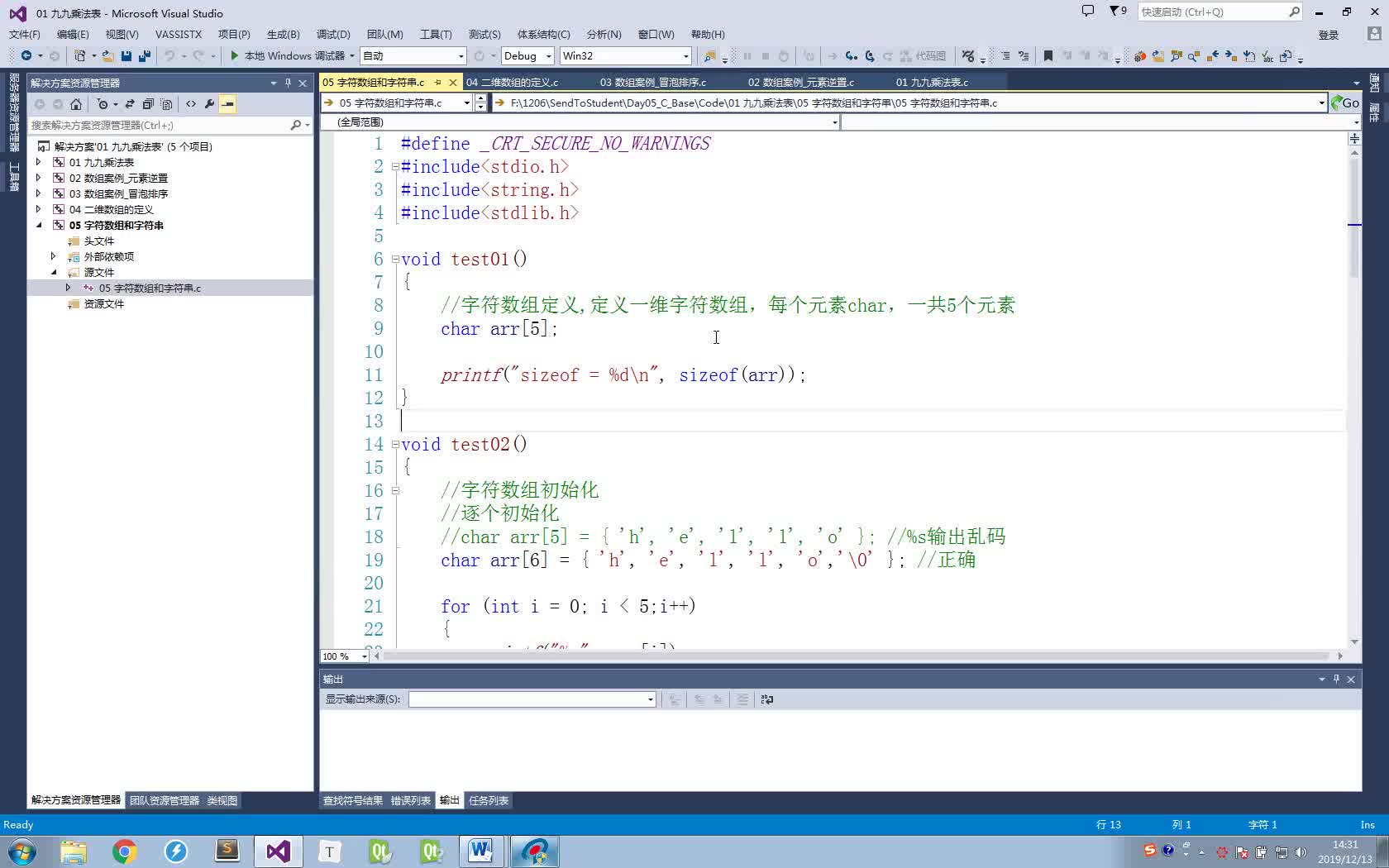Save the current file with the Save icon

point(126,55)
